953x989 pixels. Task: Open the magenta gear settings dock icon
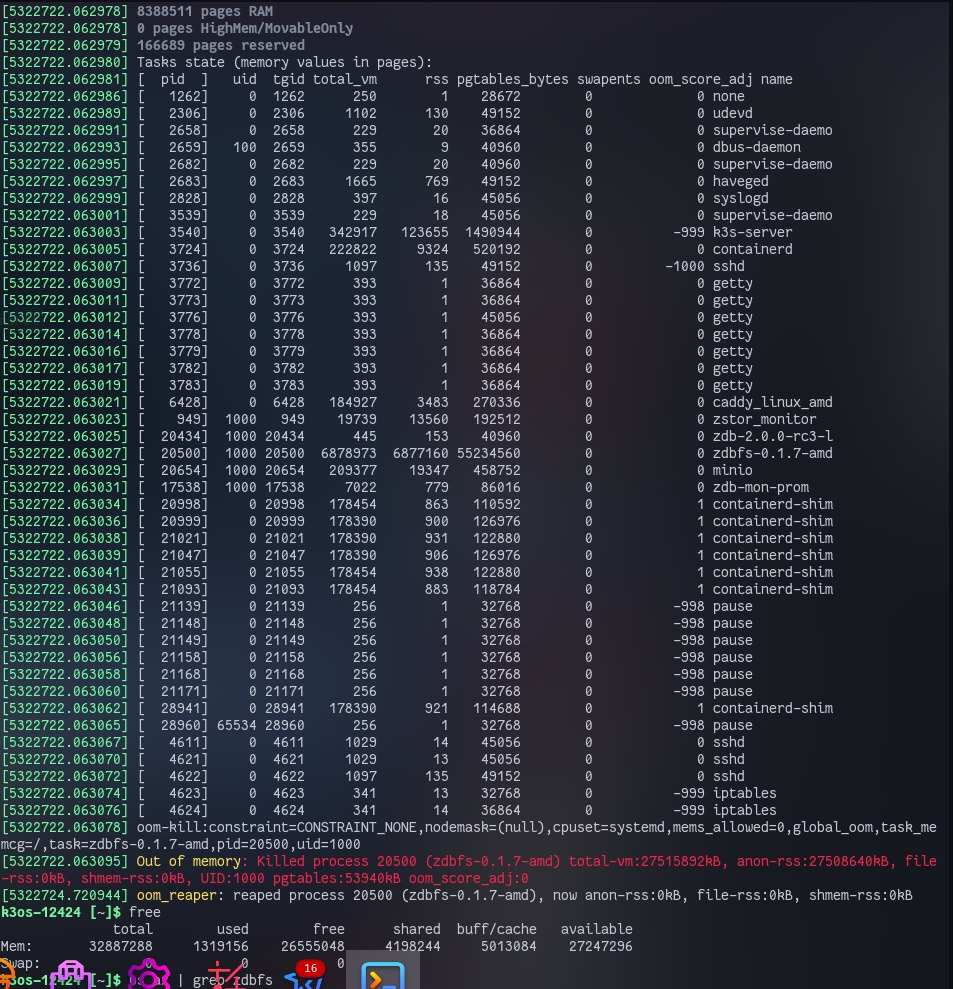tap(149, 974)
